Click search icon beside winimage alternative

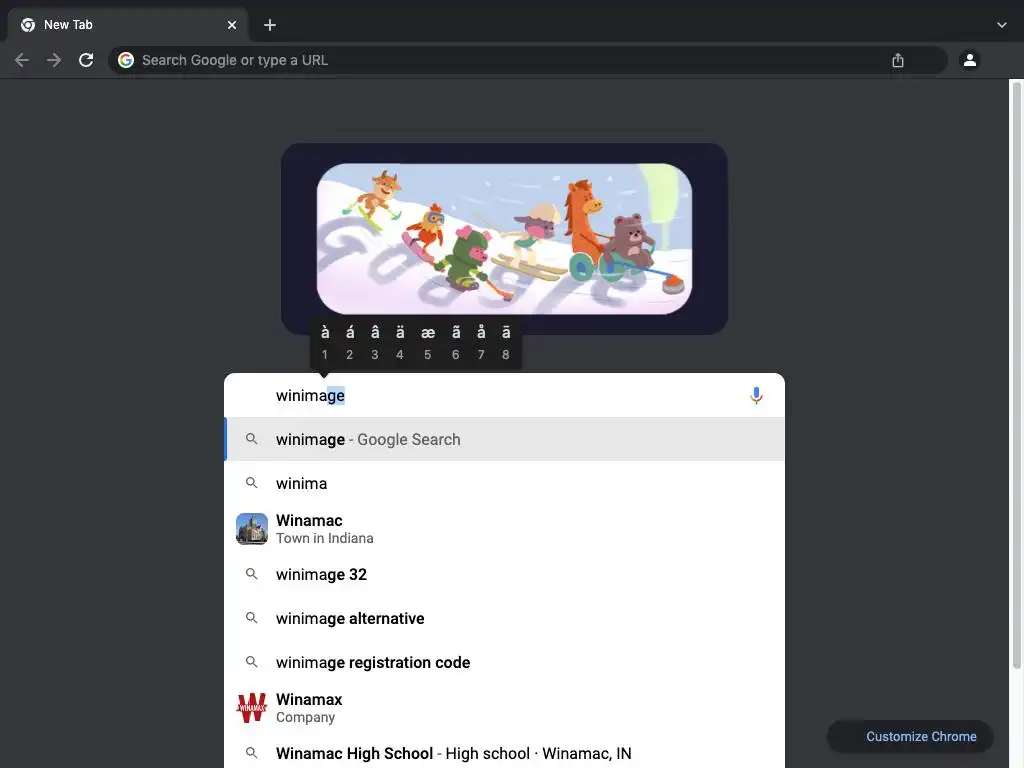pos(251,618)
